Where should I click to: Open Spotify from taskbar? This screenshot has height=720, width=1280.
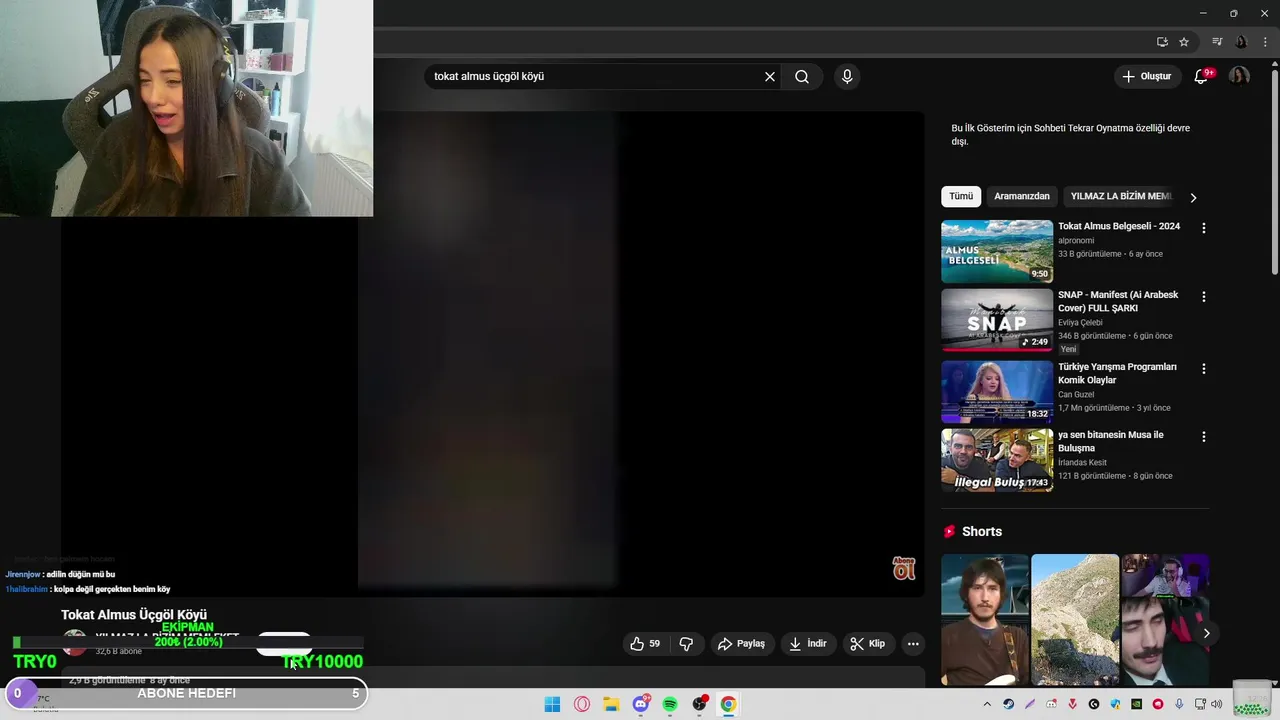coord(670,704)
